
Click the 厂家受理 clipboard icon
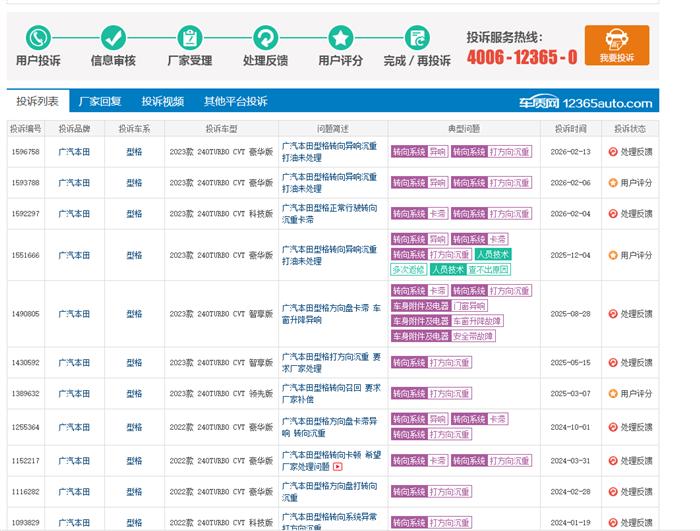point(190,38)
